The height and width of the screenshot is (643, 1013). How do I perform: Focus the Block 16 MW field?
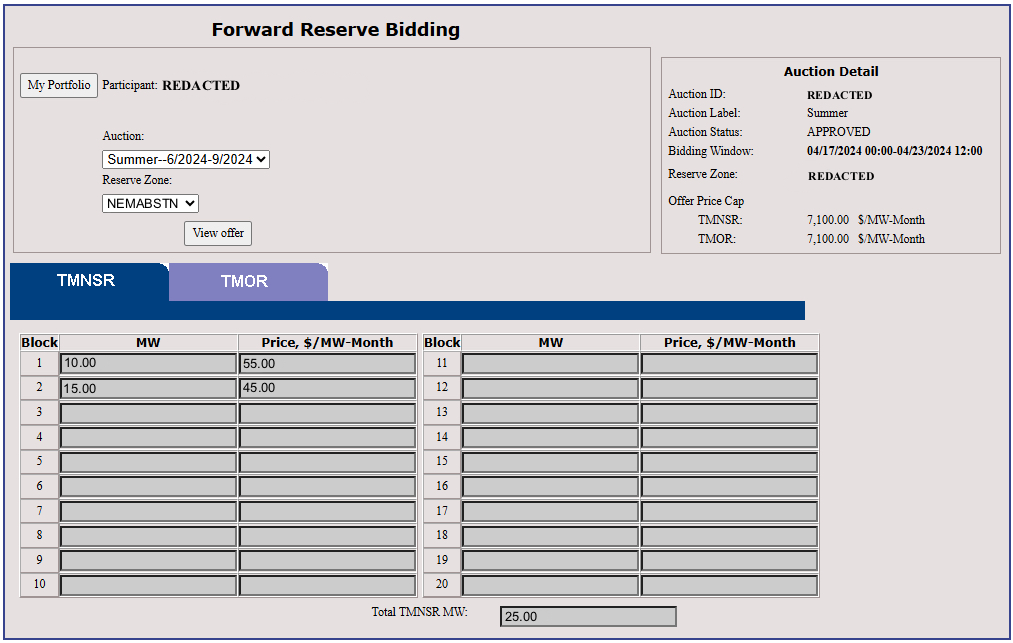pyautogui.click(x=550, y=487)
